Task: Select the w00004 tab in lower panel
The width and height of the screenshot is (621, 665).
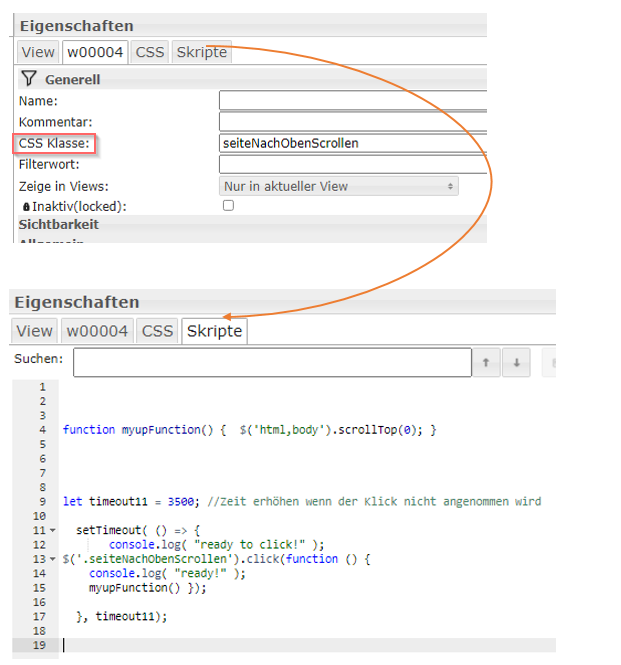Action: (97, 331)
